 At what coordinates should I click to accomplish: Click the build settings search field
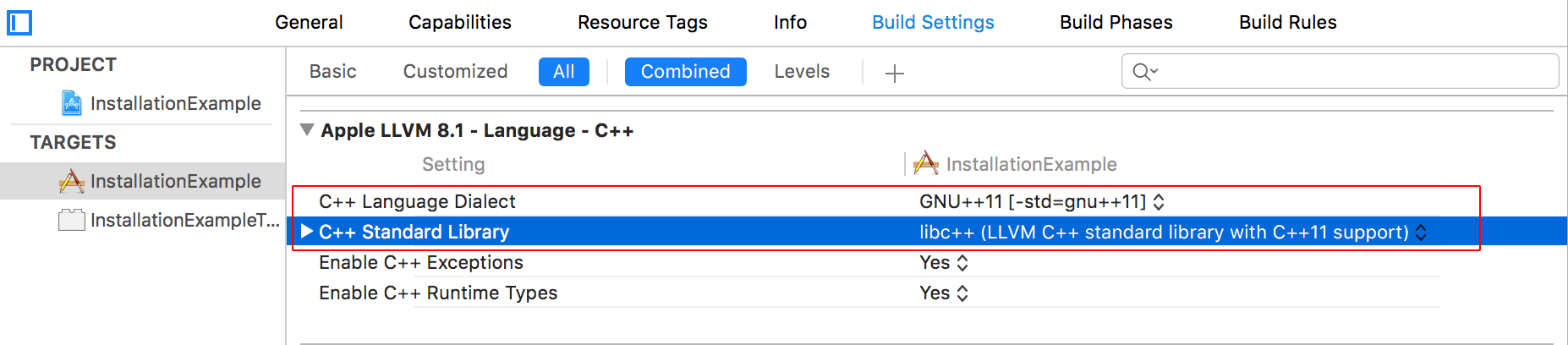tap(1340, 71)
